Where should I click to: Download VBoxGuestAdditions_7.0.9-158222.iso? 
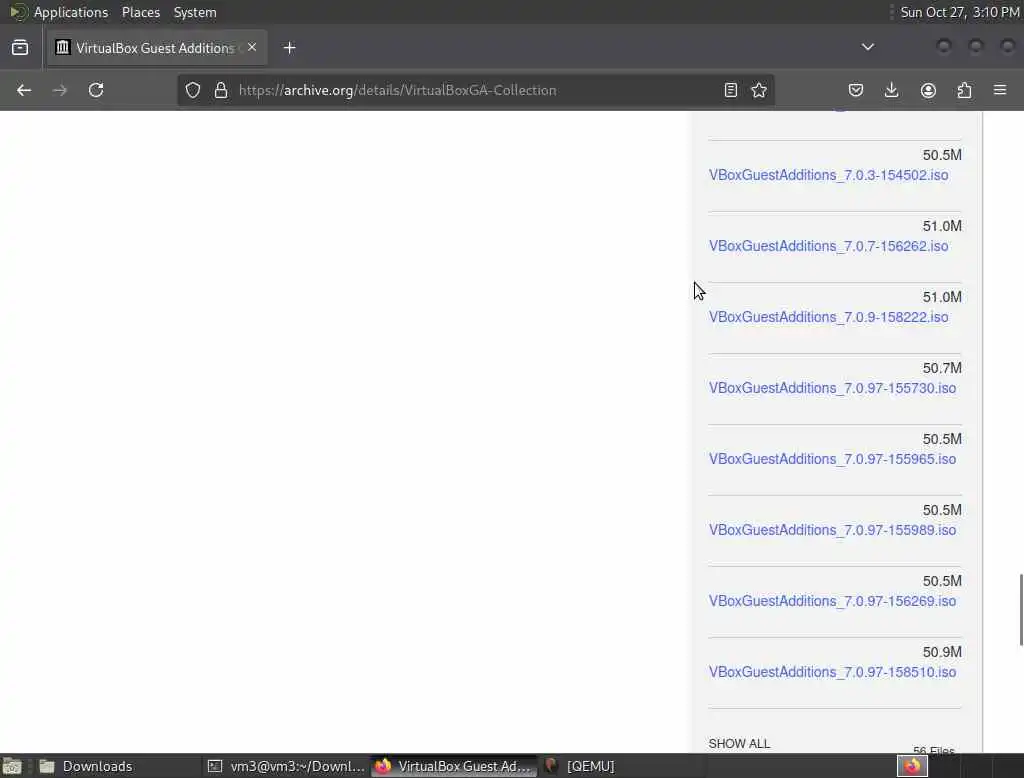(828, 317)
